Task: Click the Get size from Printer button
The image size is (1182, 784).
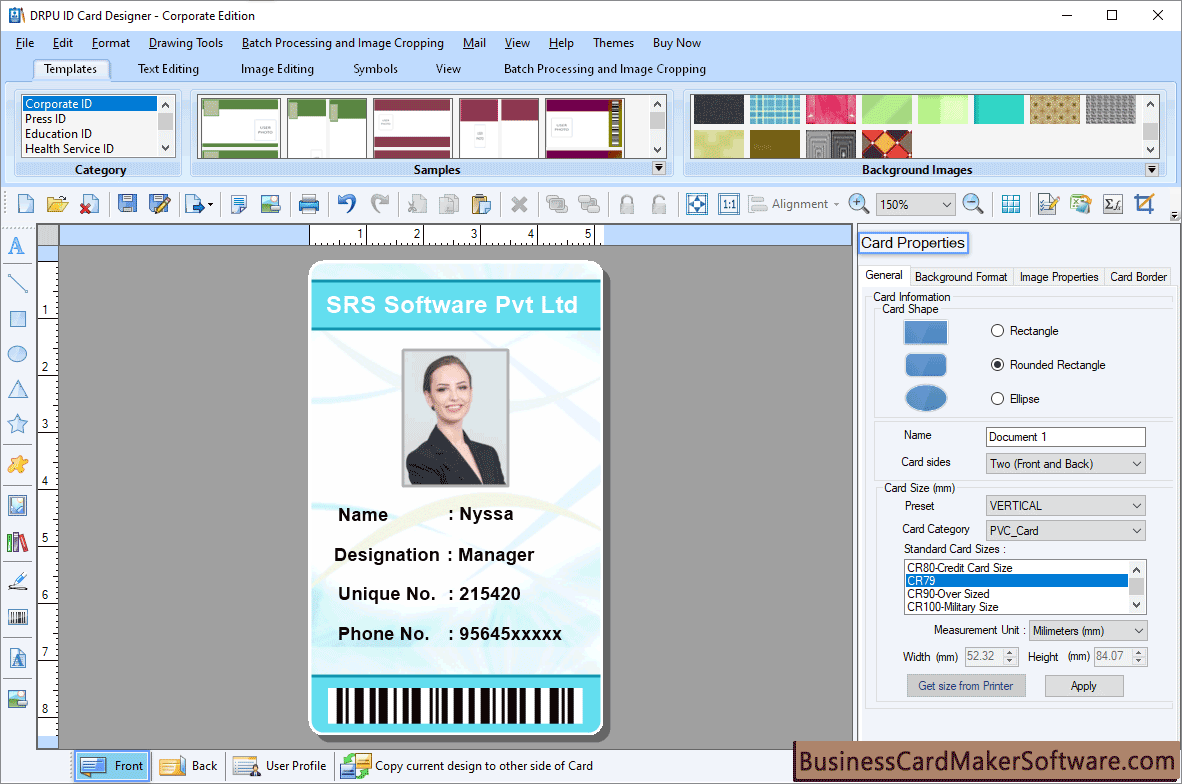Action: click(966, 685)
